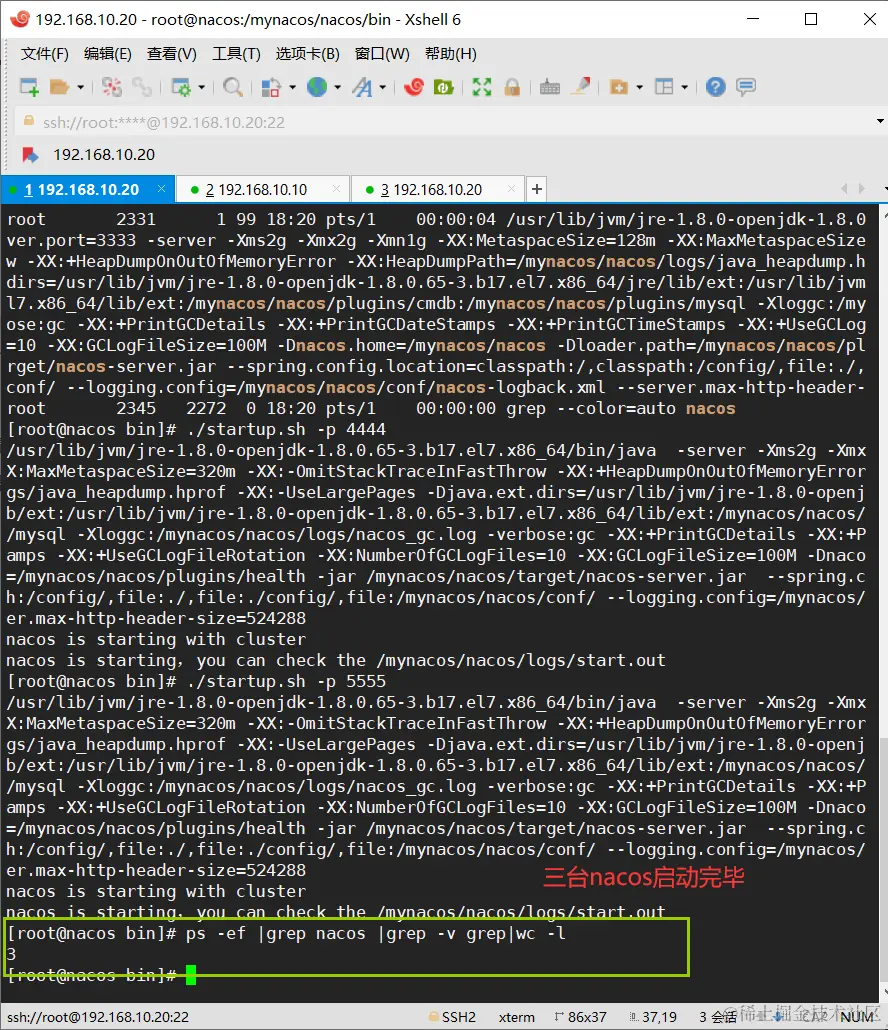Click the 192.168.10.20 quick-connect bookmark
Viewport: 888px width, 1030px height.
[89, 154]
